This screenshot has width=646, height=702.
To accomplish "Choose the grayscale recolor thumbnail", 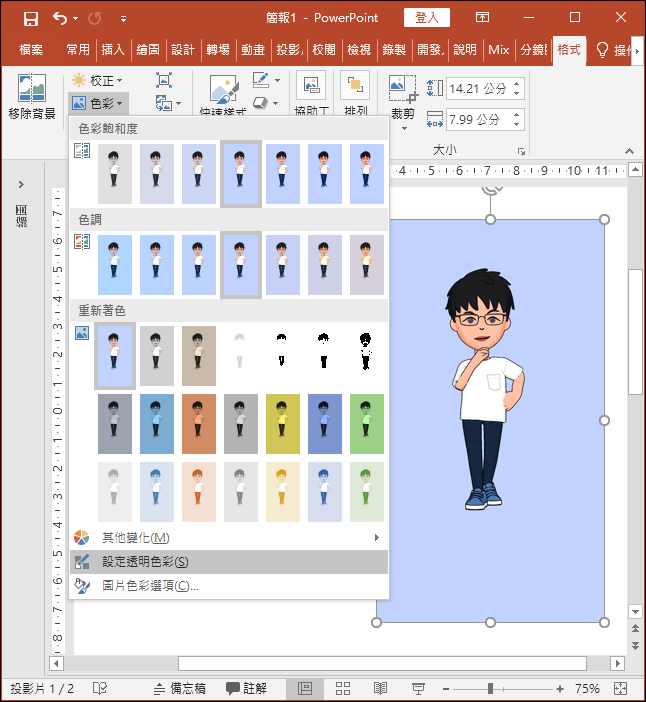I will [157, 356].
